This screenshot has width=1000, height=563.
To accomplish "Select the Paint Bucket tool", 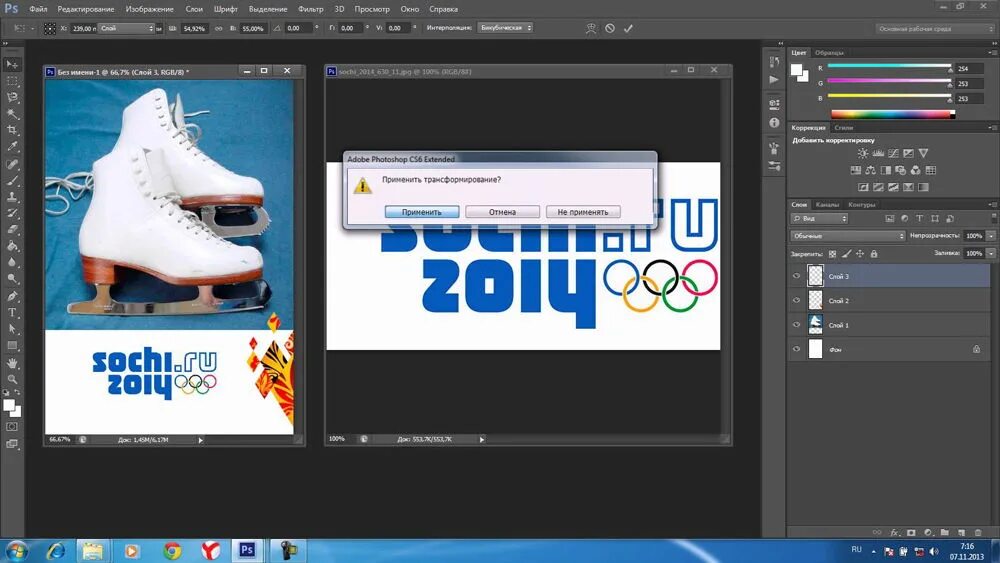I will coord(12,246).
